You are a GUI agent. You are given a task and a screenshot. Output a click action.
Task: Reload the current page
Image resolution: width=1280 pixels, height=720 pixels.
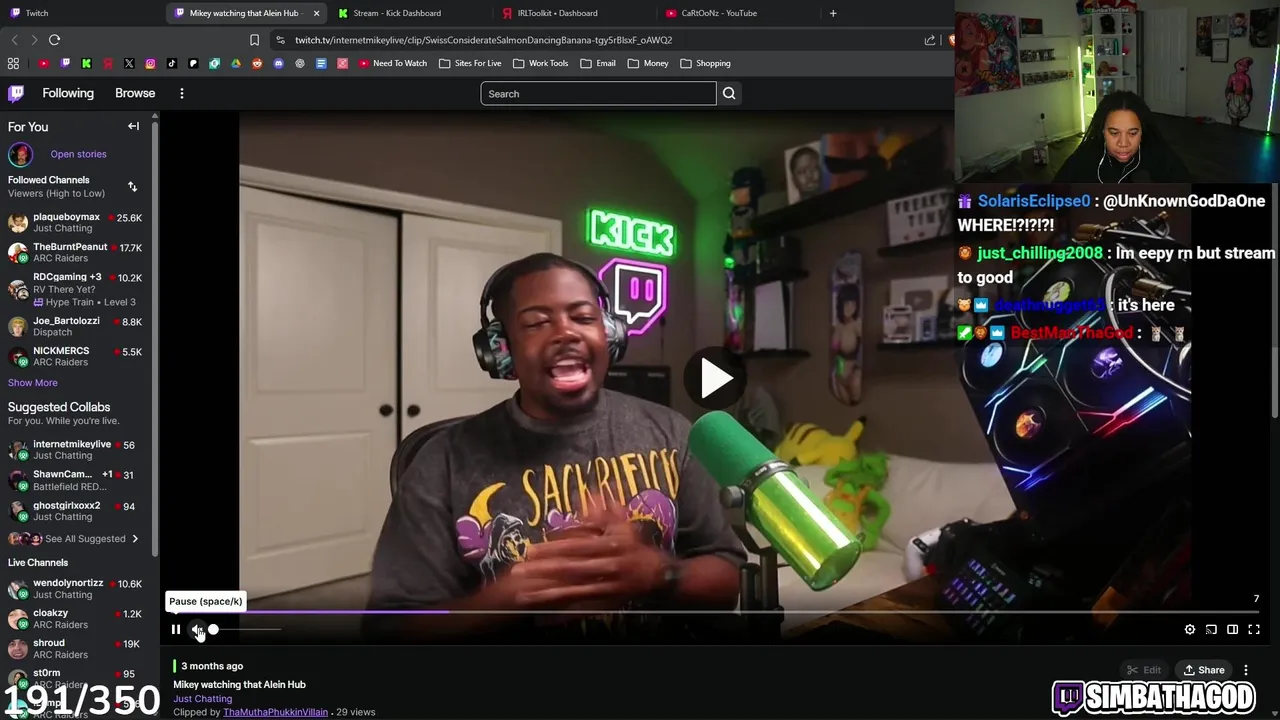point(54,40)
